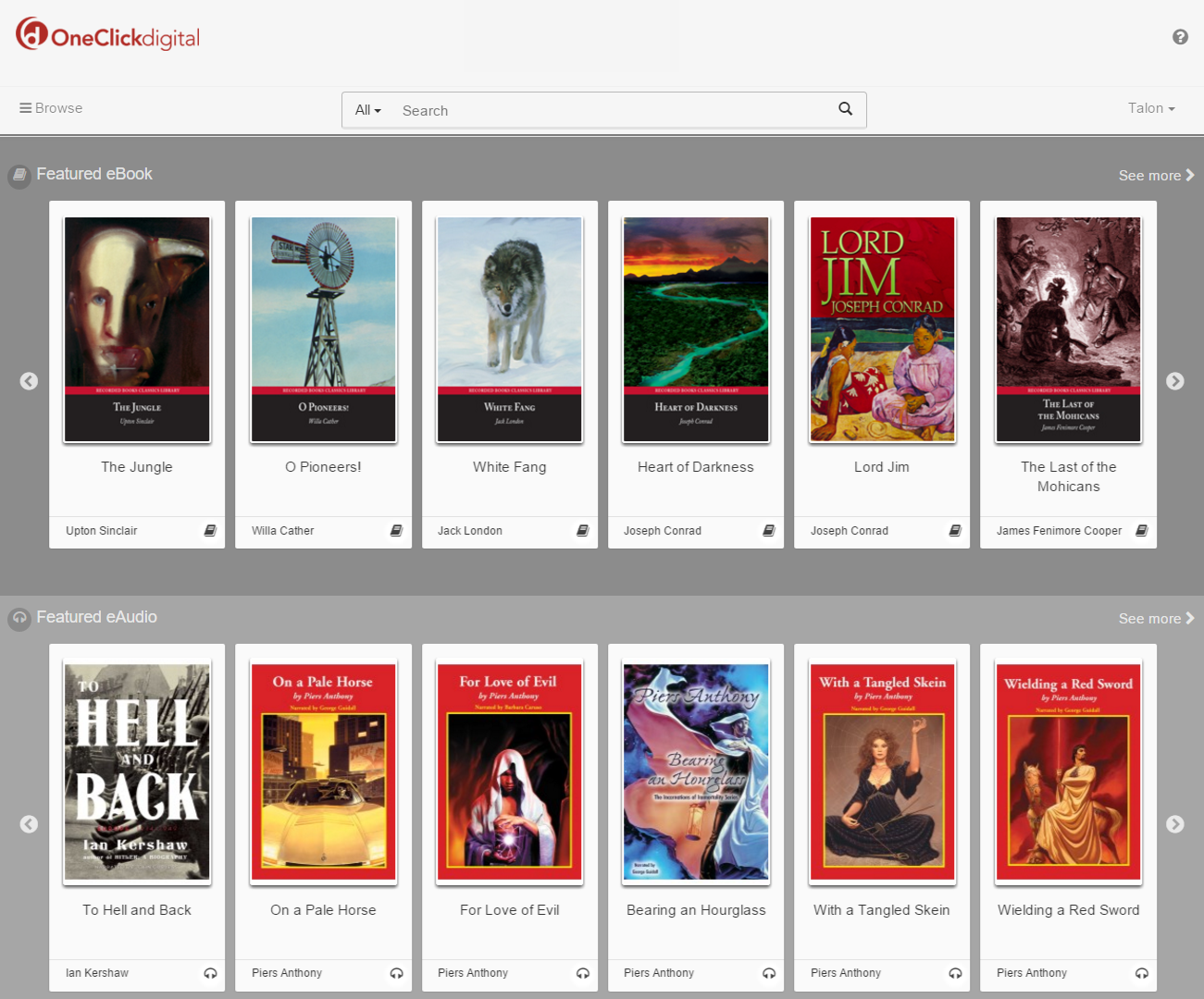This screenshot has width=1204, height=999.
Task: Open For Love of Evil title link
Action: tap(510, 910)
